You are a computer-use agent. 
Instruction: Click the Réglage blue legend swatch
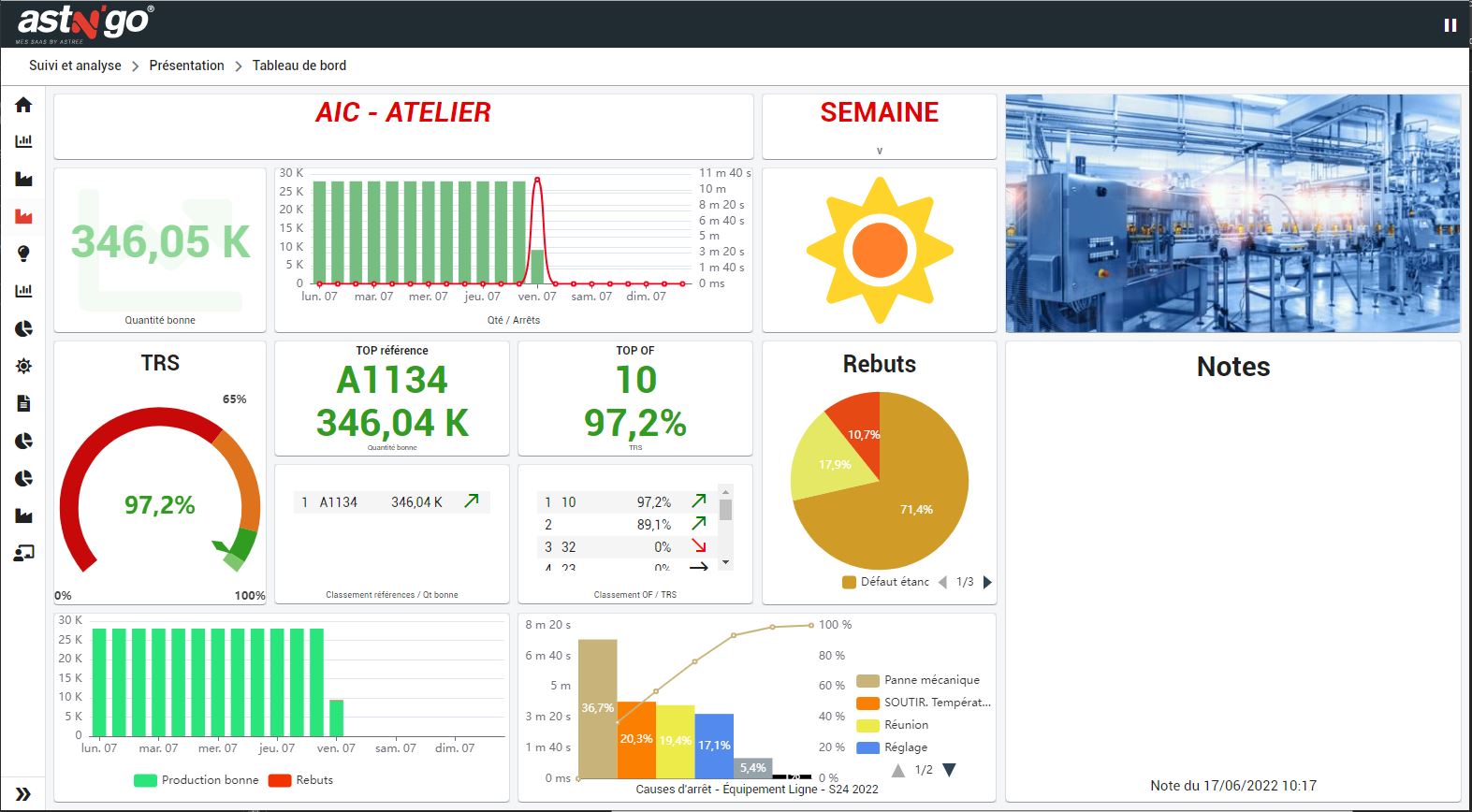(867, 747)
